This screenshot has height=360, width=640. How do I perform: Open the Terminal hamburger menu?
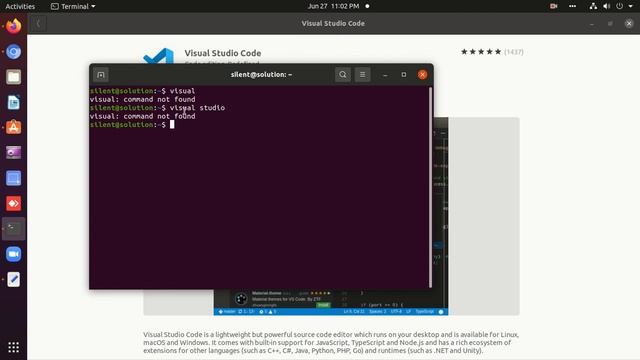point(362,75)
